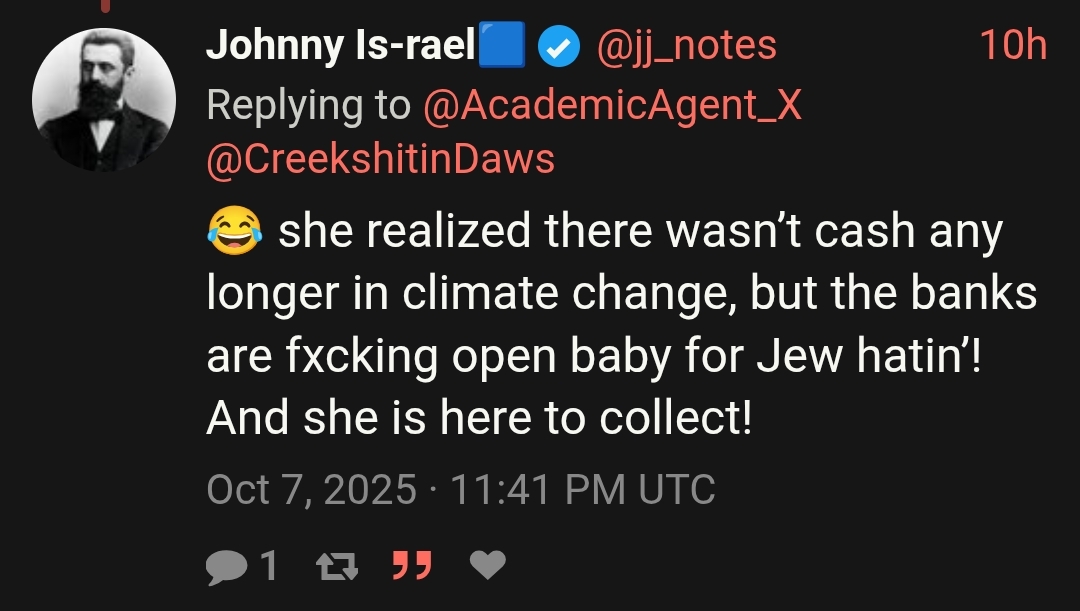The image size is (1080, 611).
Task: Click the @jj_notes handle
Action: pyautogui.click(x=687, y=47)
